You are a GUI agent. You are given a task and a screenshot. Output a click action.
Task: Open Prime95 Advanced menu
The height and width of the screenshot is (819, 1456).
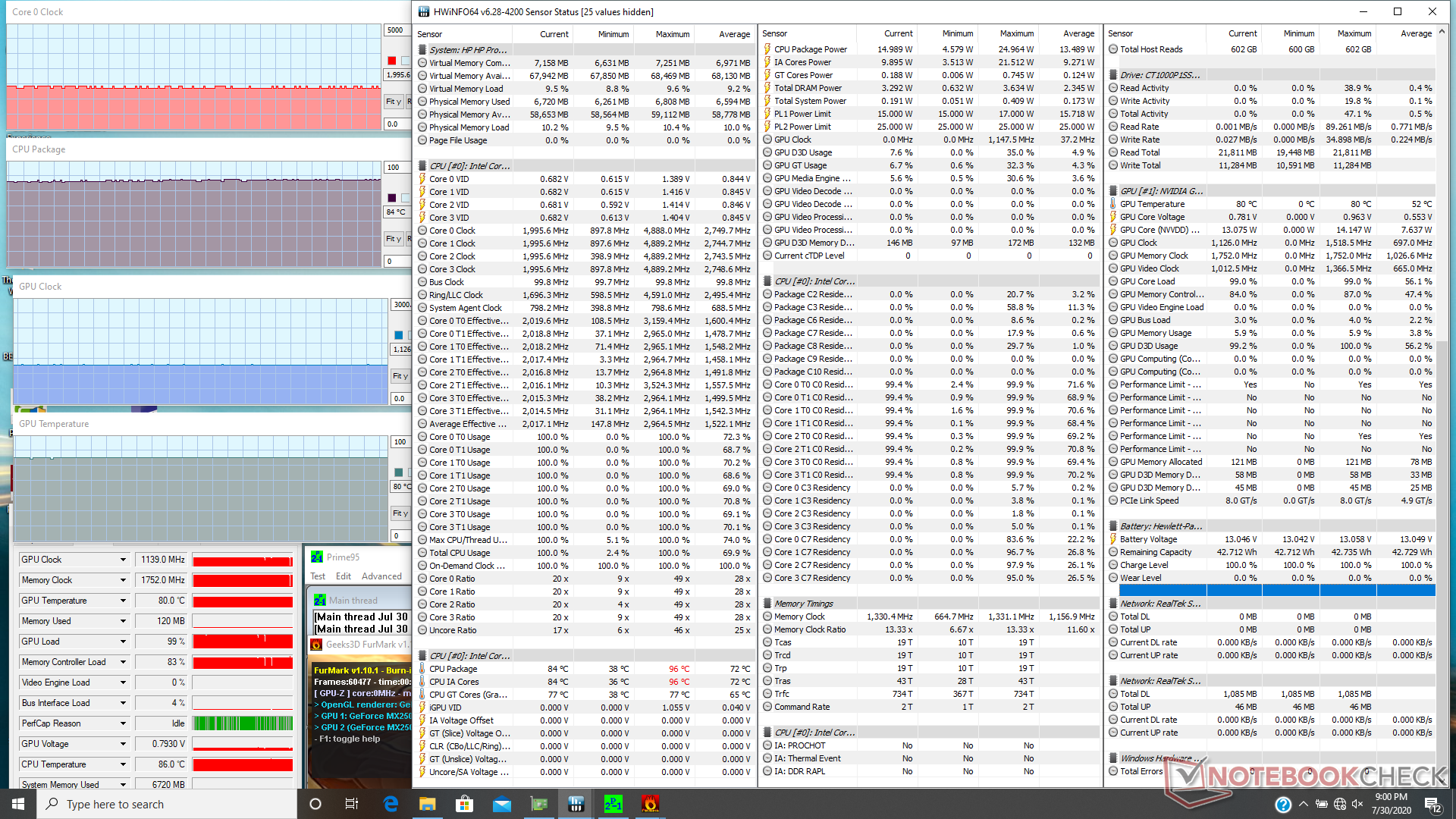(x=381, y=576)
